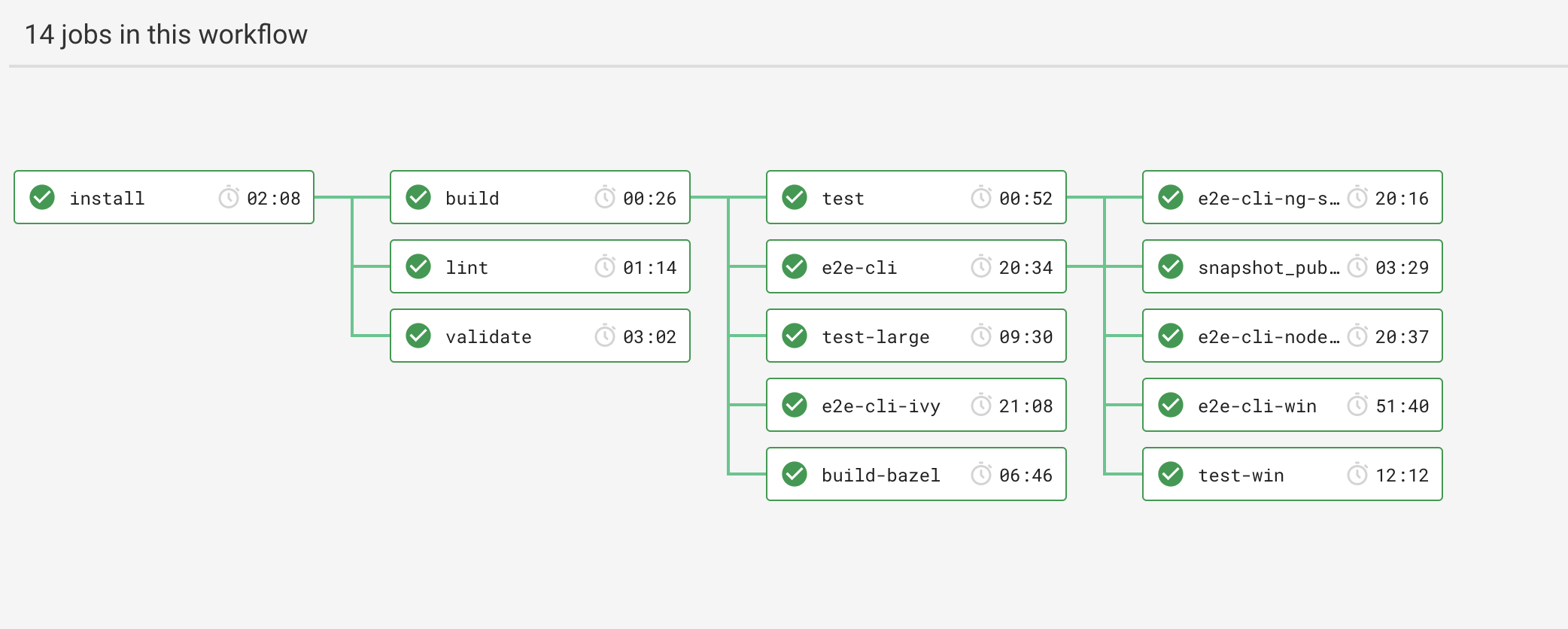
Task: Click the checkmark icon on build-bazel job
Action: (x=795, y=474)
